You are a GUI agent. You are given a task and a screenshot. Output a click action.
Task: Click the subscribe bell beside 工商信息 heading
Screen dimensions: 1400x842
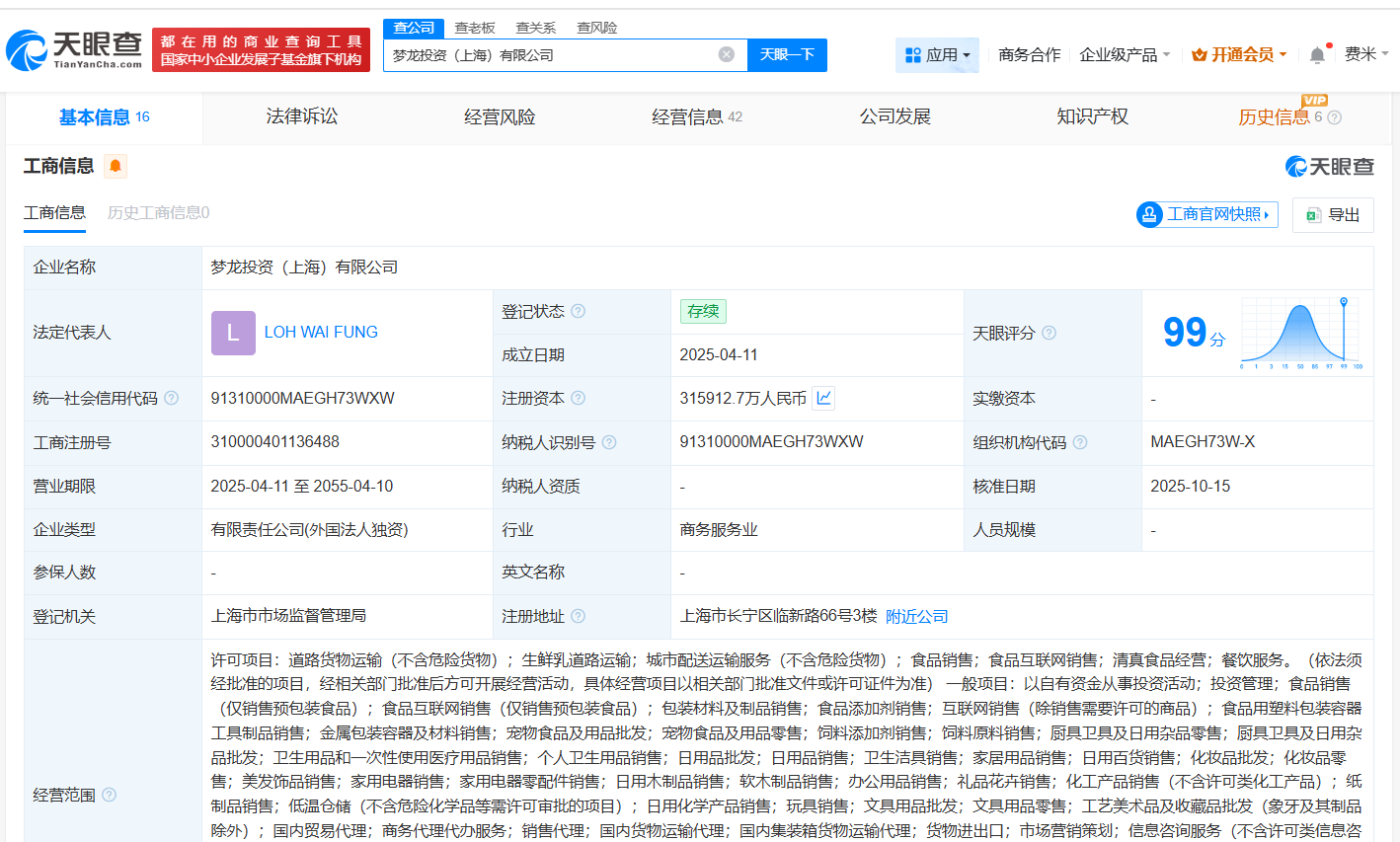(x=116, y=167)
